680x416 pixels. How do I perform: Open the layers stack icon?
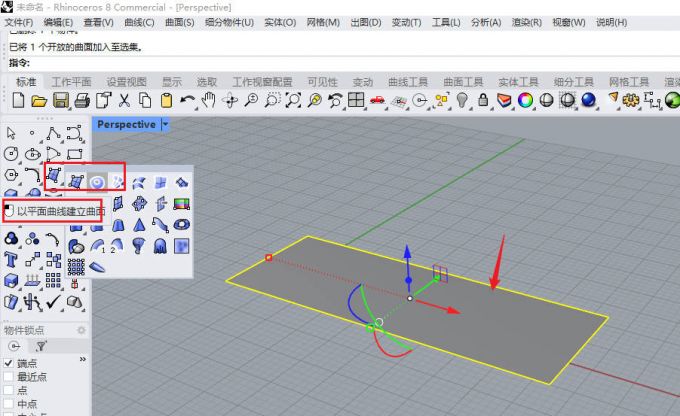[x=504, y=101]
